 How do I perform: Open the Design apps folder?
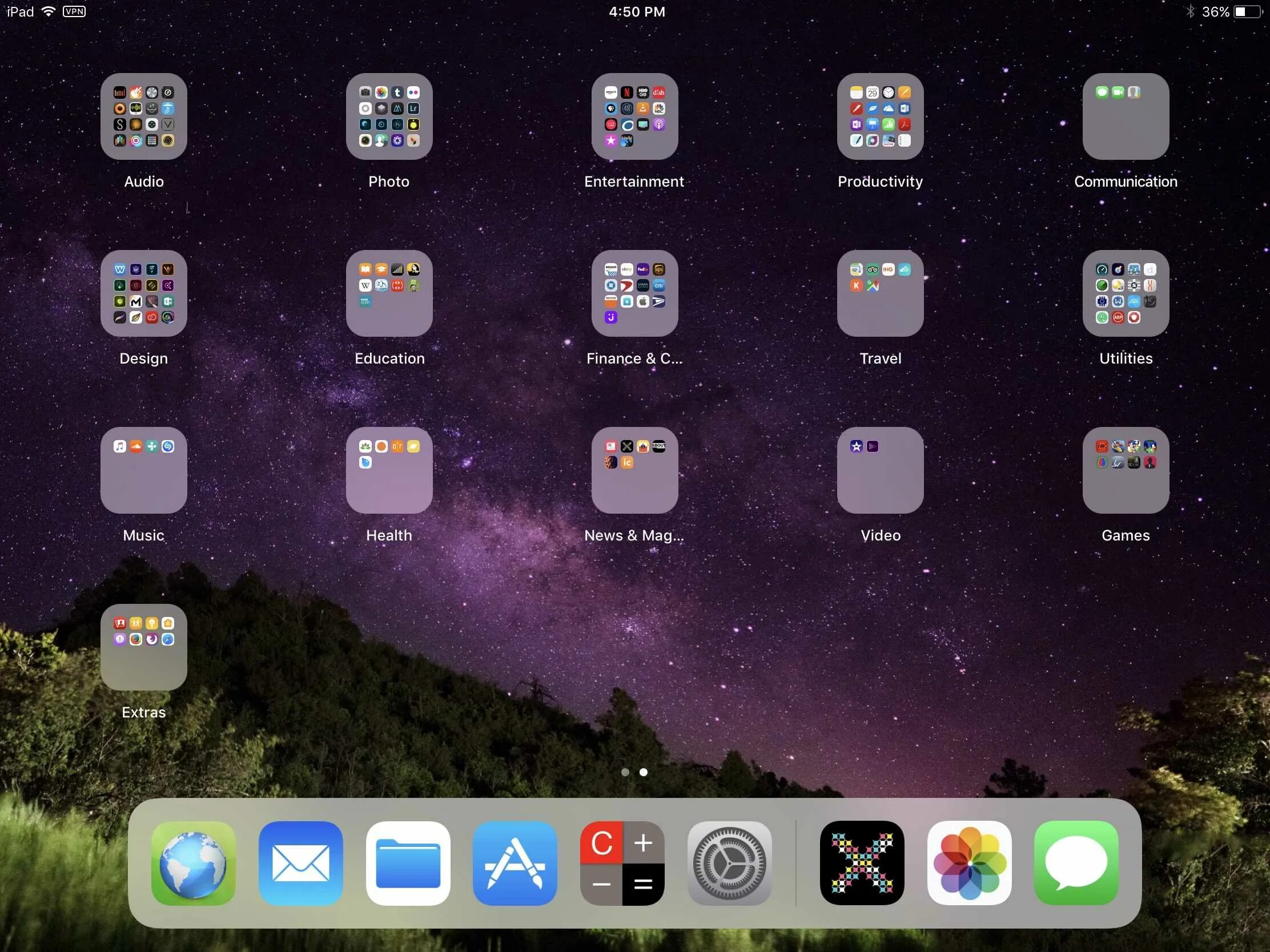click(143, 293)
